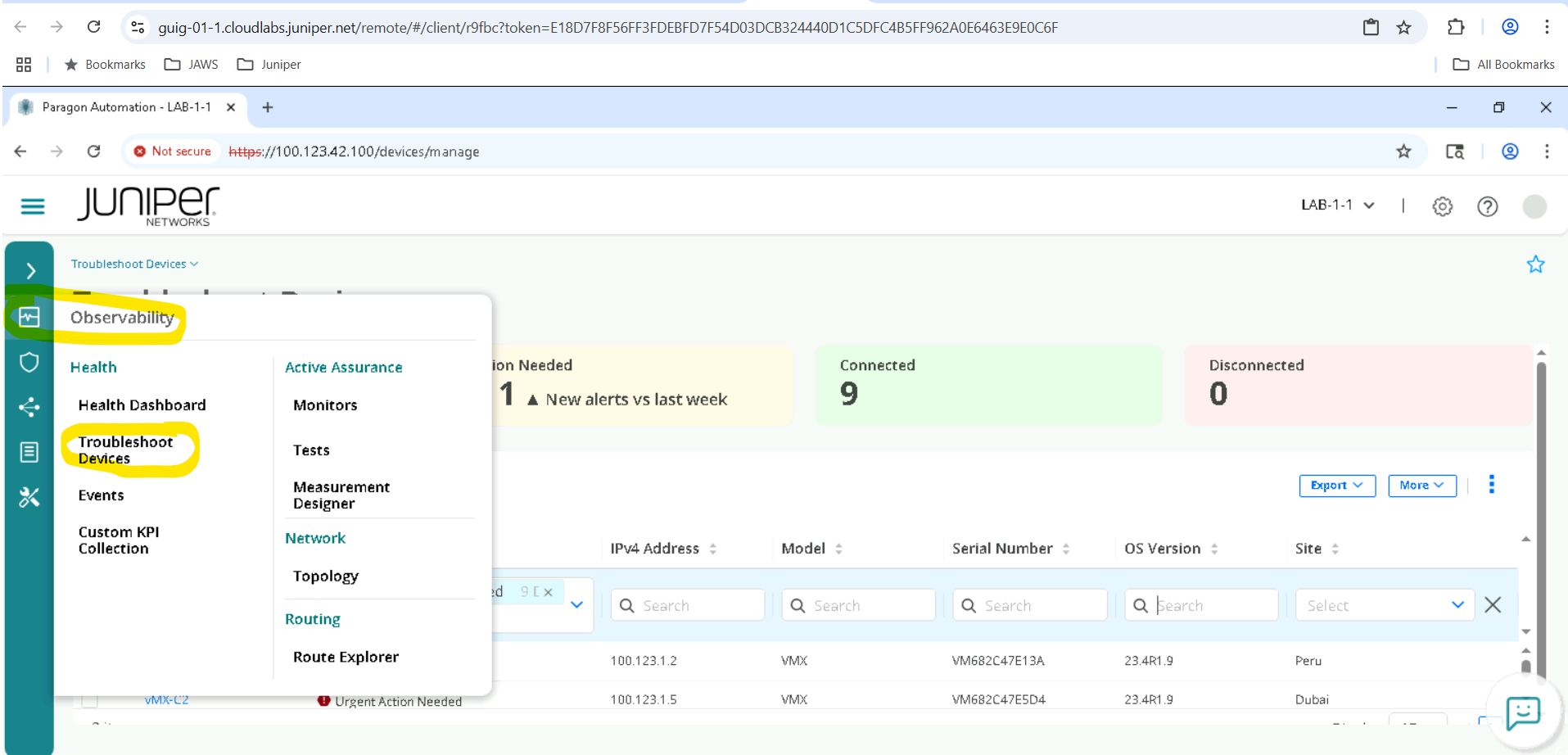Select Health Dashboard from the menu
Screen dimensions: 1568x755
pyautogui.click(x=142, y=405)
